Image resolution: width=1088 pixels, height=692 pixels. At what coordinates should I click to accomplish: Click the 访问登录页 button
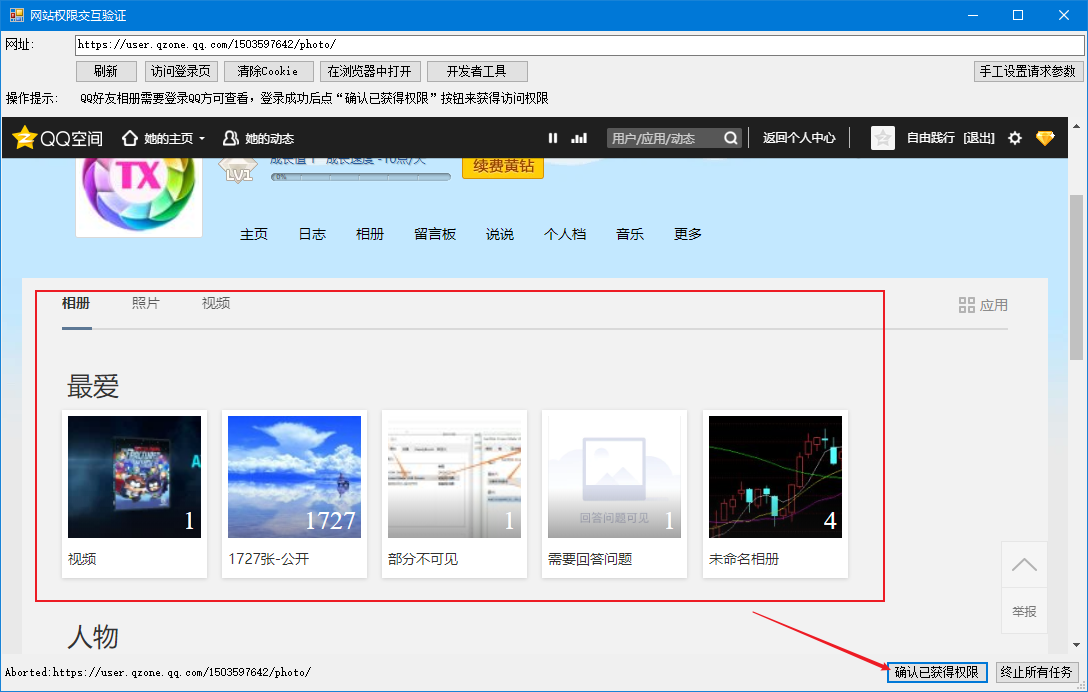(x=181, y=71)
